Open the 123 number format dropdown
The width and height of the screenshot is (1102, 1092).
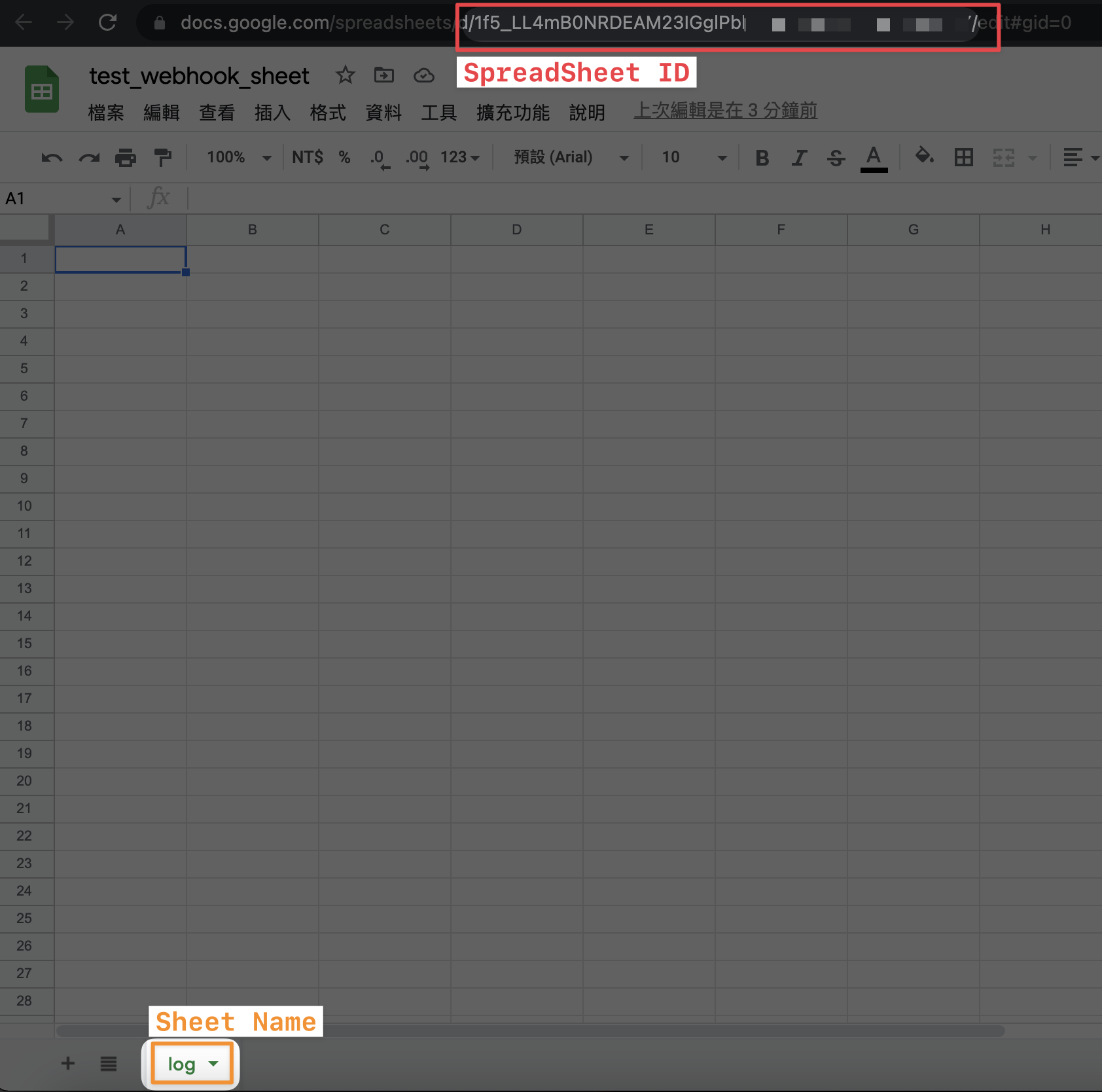459,157
